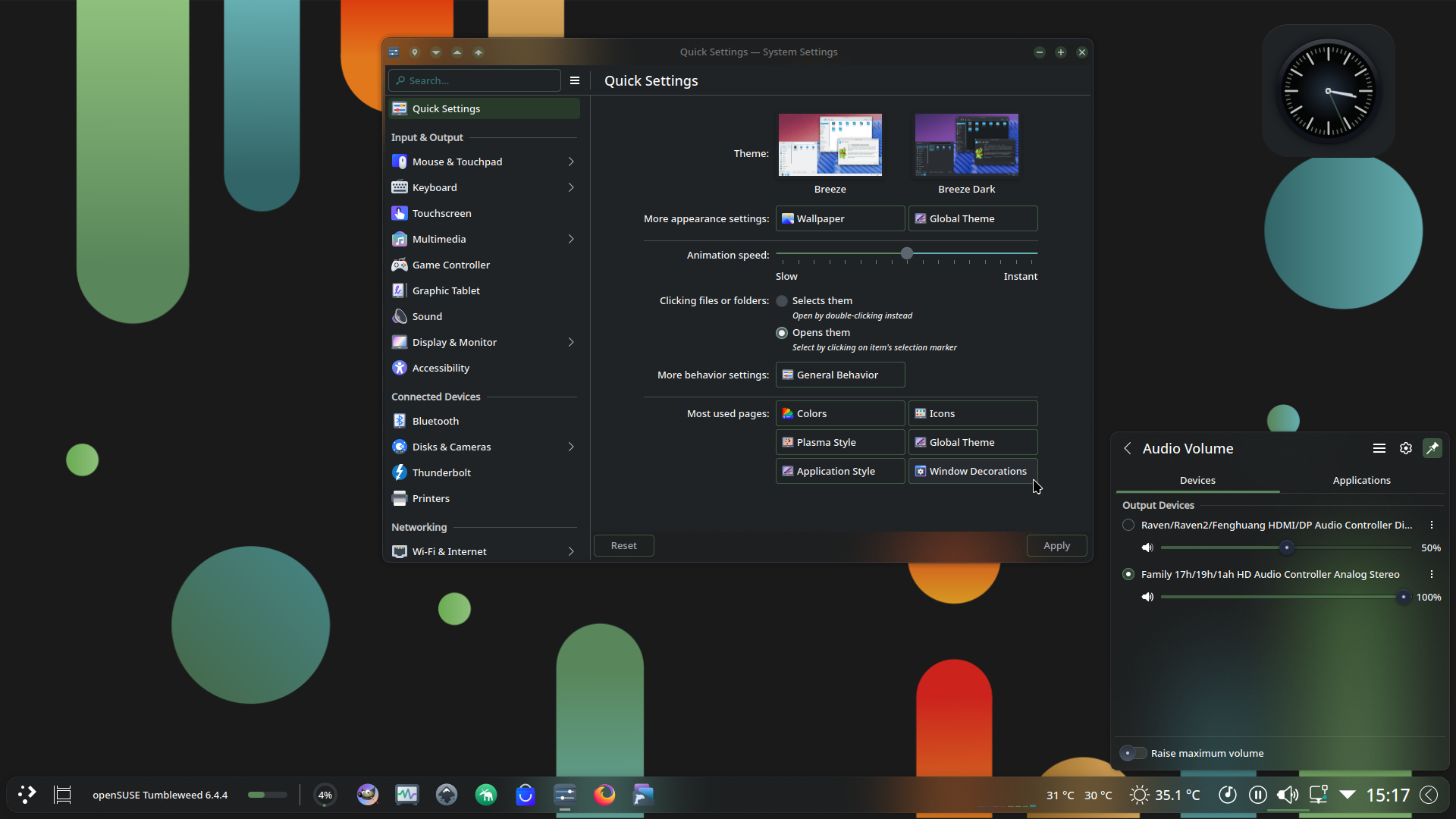Image resolution: width=1456 pixels, height=819 pixels.
Task: Open options for Family 17h Analog Stereo device
Action: click(x=1432, y=574)
